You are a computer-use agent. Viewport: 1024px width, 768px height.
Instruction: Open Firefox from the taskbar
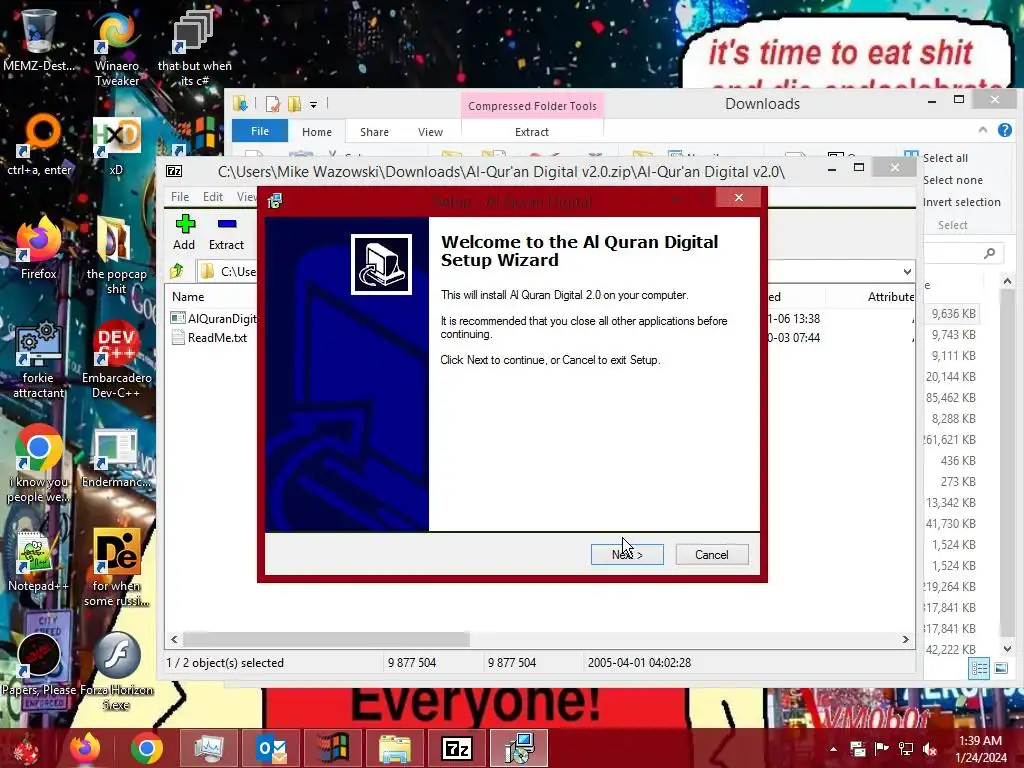(86, 748)
